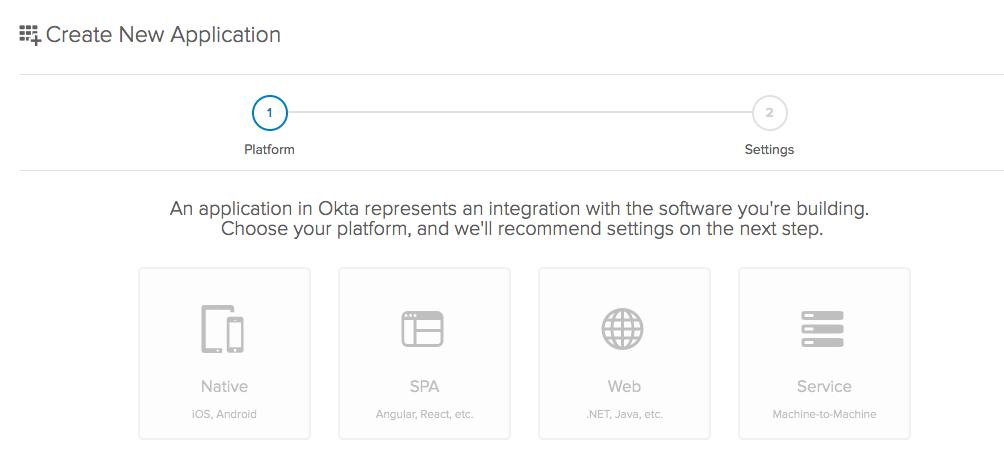1004x476 pixels.
Task: Click the "iOS, Android" subtitle
Action: 224,414
